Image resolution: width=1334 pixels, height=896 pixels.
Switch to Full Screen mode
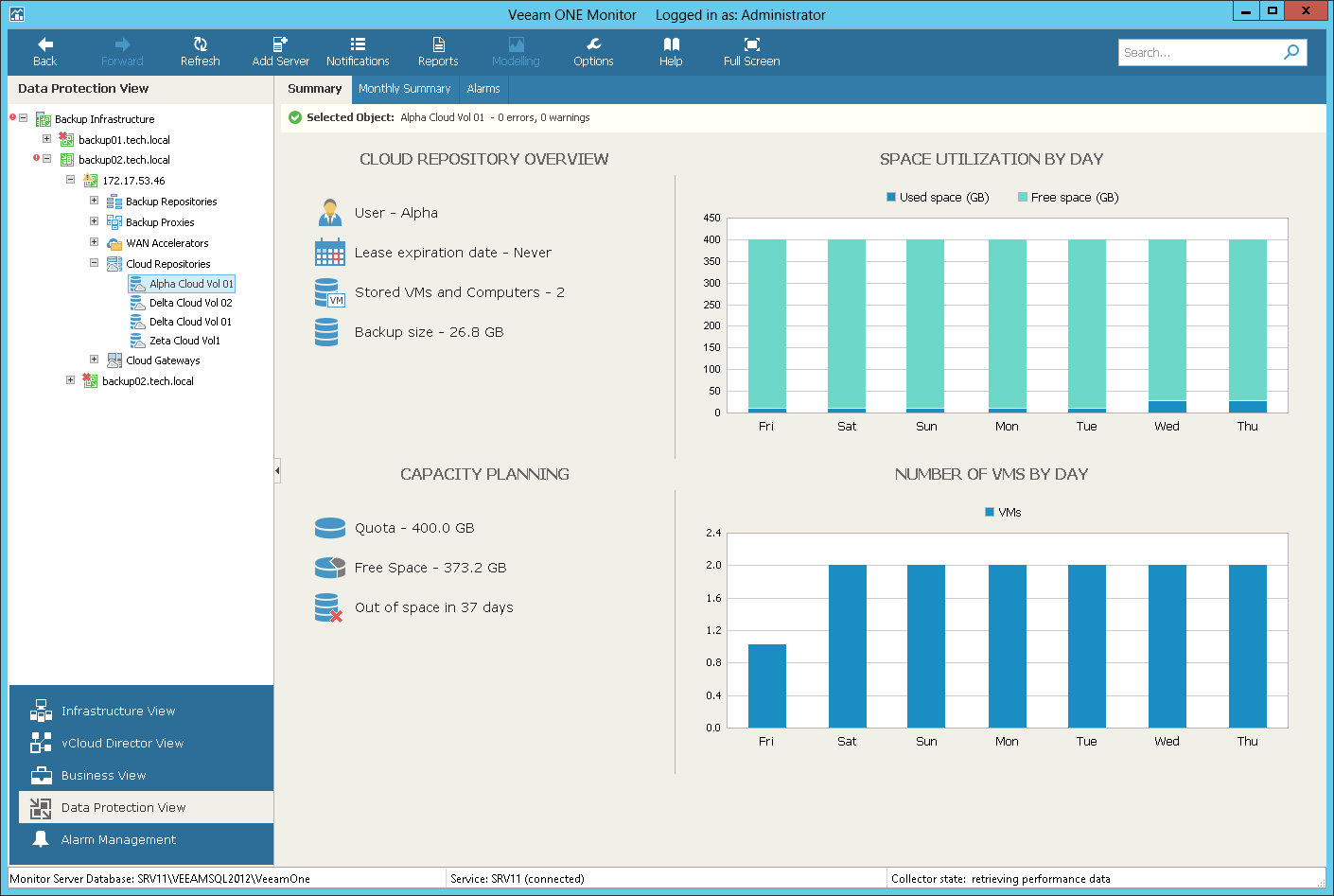[x=751, y=52]
